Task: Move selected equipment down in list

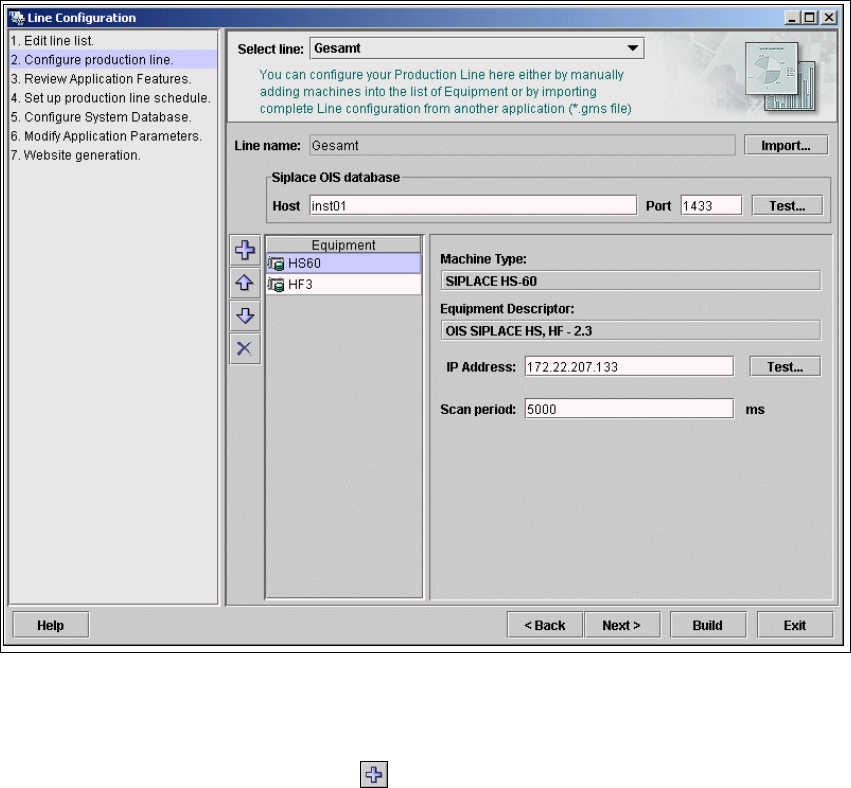Action: pos(245,315)
